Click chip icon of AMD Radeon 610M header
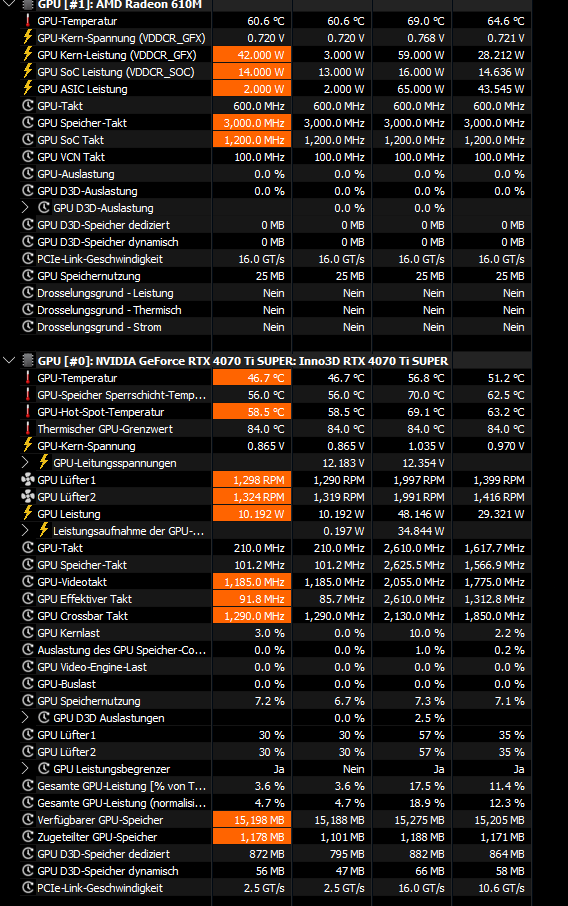This screenshot has height=906, width=568. [x=28, y=4]
